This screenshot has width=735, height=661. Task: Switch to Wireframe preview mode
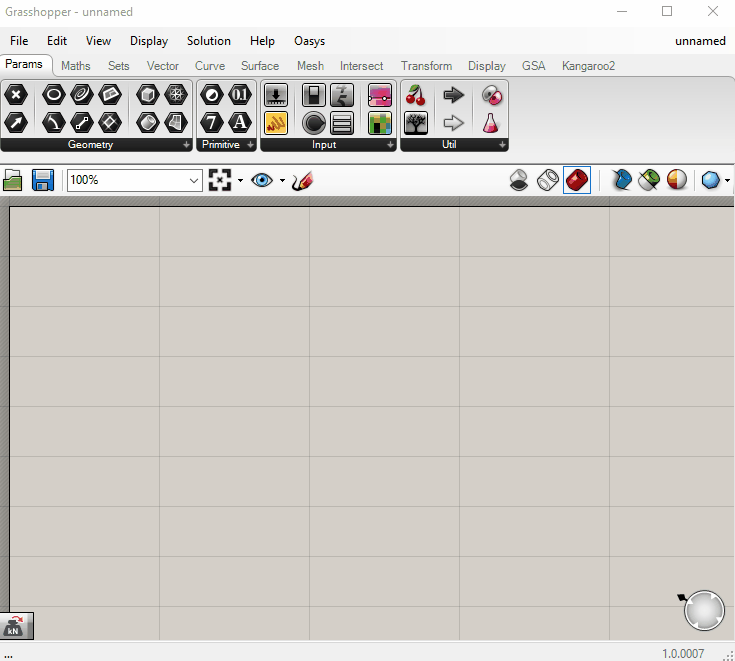(x=548, y=180)
